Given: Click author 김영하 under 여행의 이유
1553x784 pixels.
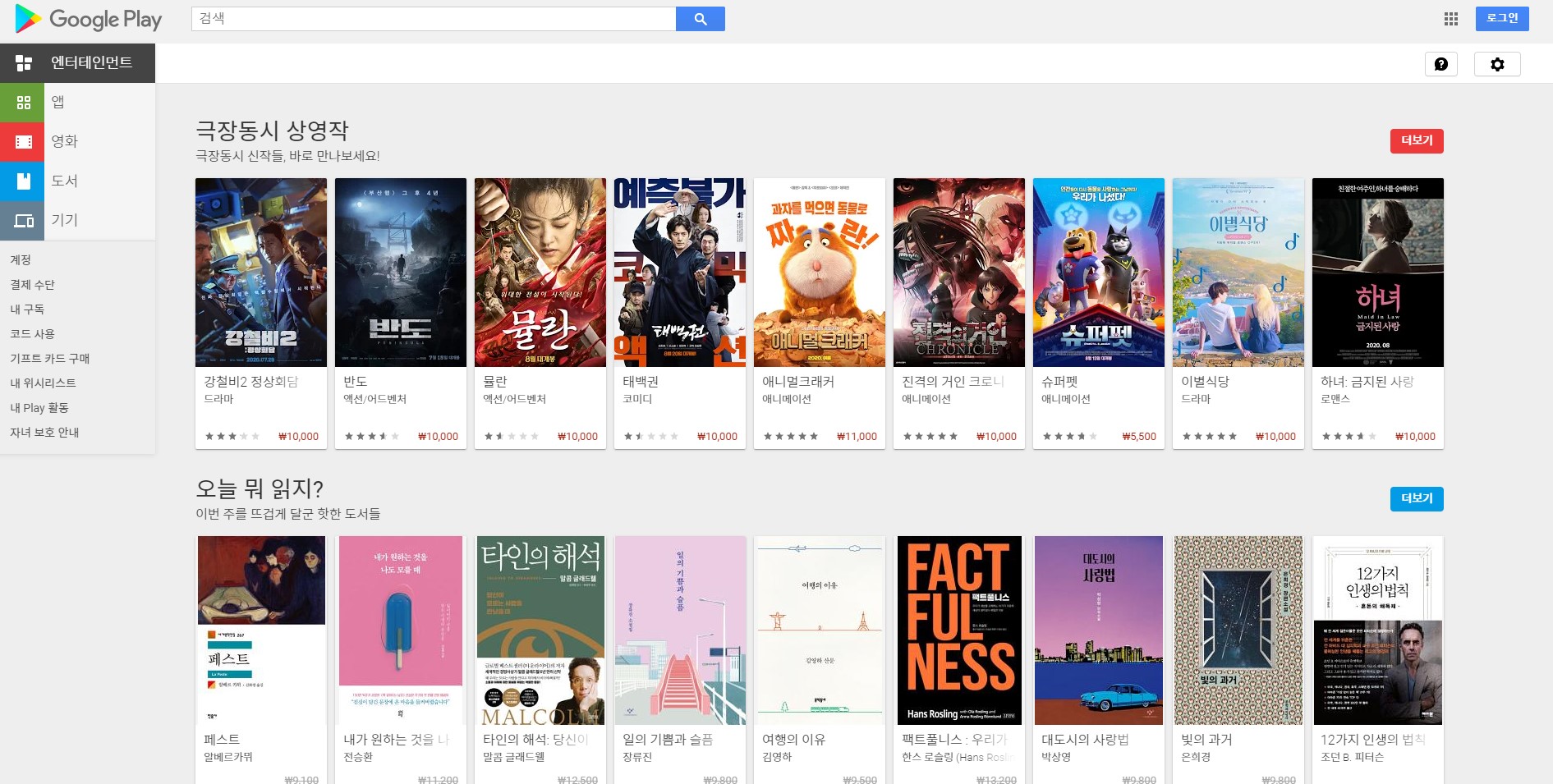Looking at the screenshot, I should pos(777,757).
